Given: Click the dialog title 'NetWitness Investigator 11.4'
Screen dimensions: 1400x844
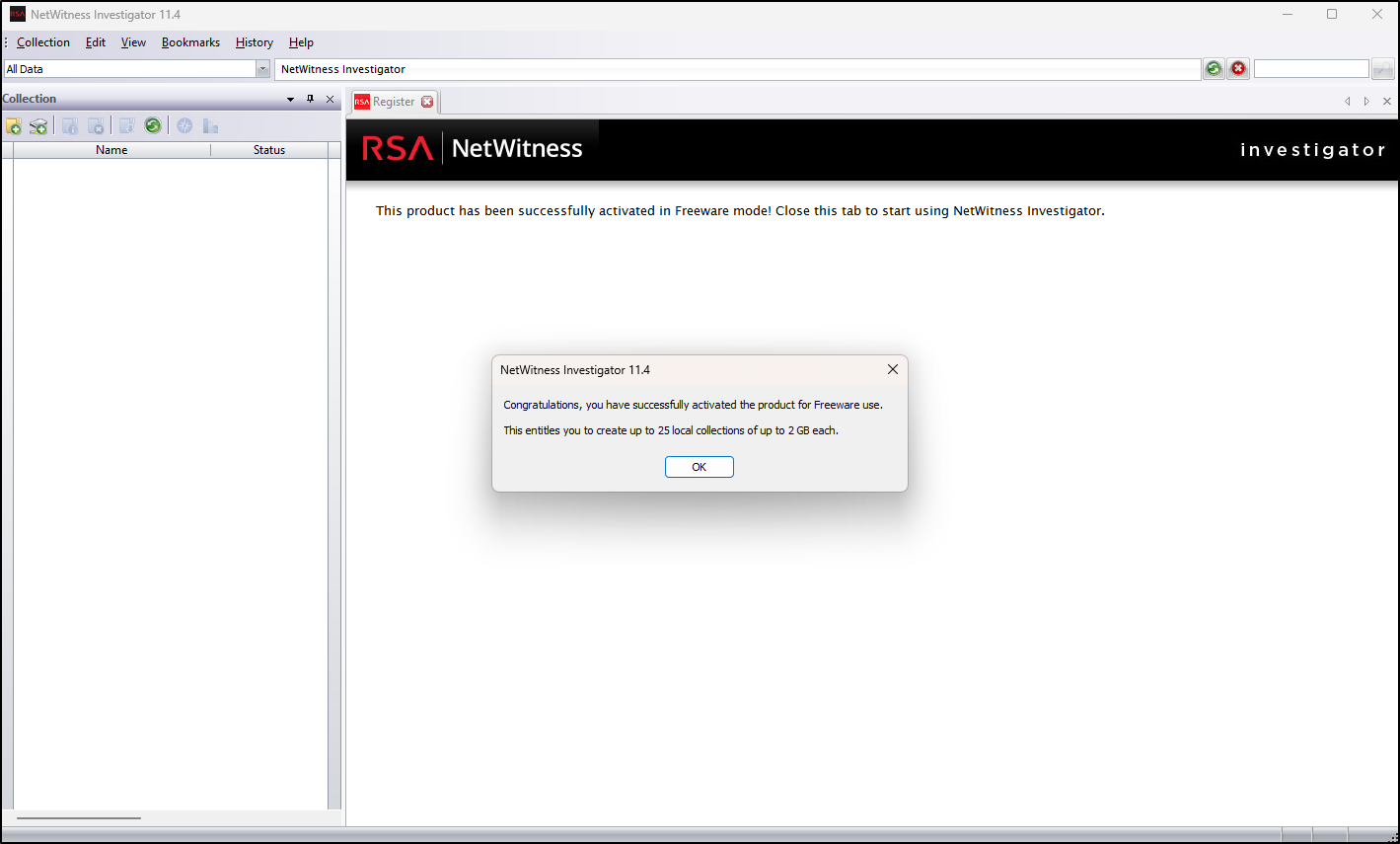Looking at the screenshot, I should pos(575,370).
